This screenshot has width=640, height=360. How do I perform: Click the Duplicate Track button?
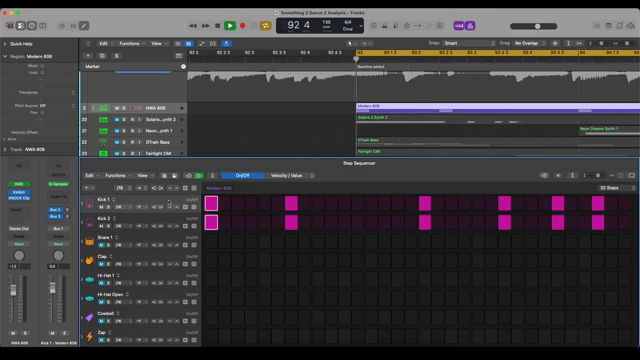(102, 56)
